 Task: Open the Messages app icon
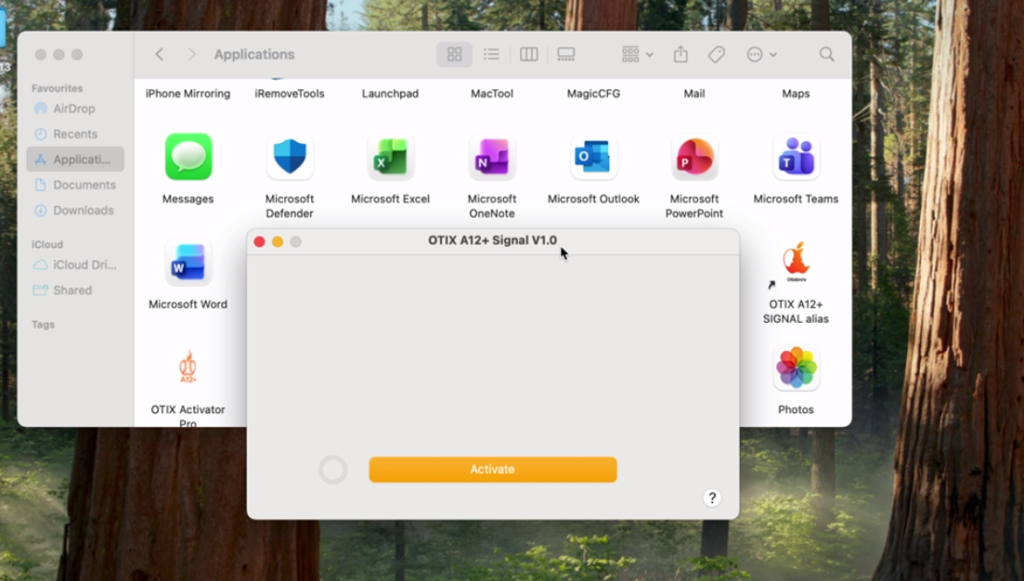[x=188, y=158]
